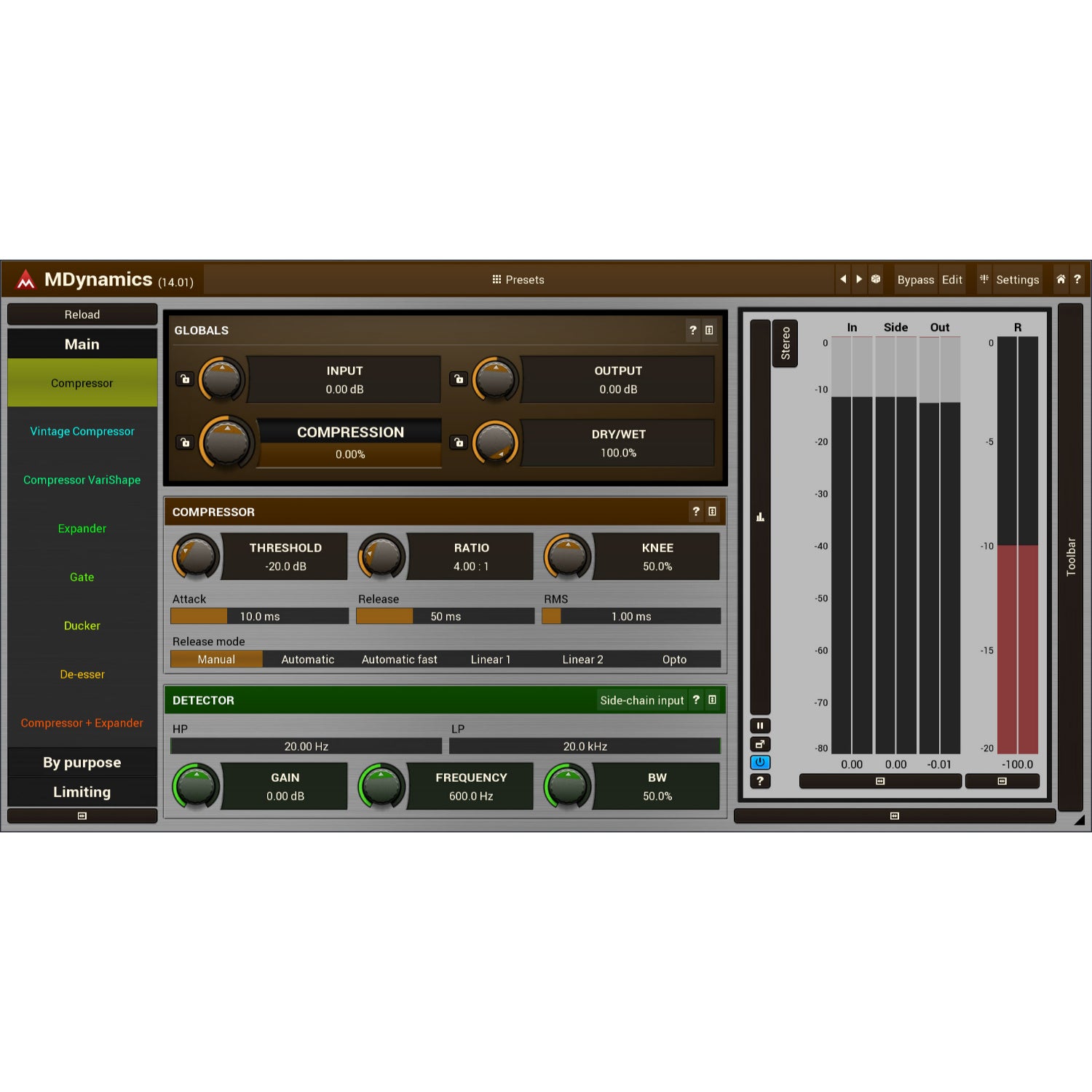Select the De-esser mode
1092x1092 pixels.
(x=82, y=674)
